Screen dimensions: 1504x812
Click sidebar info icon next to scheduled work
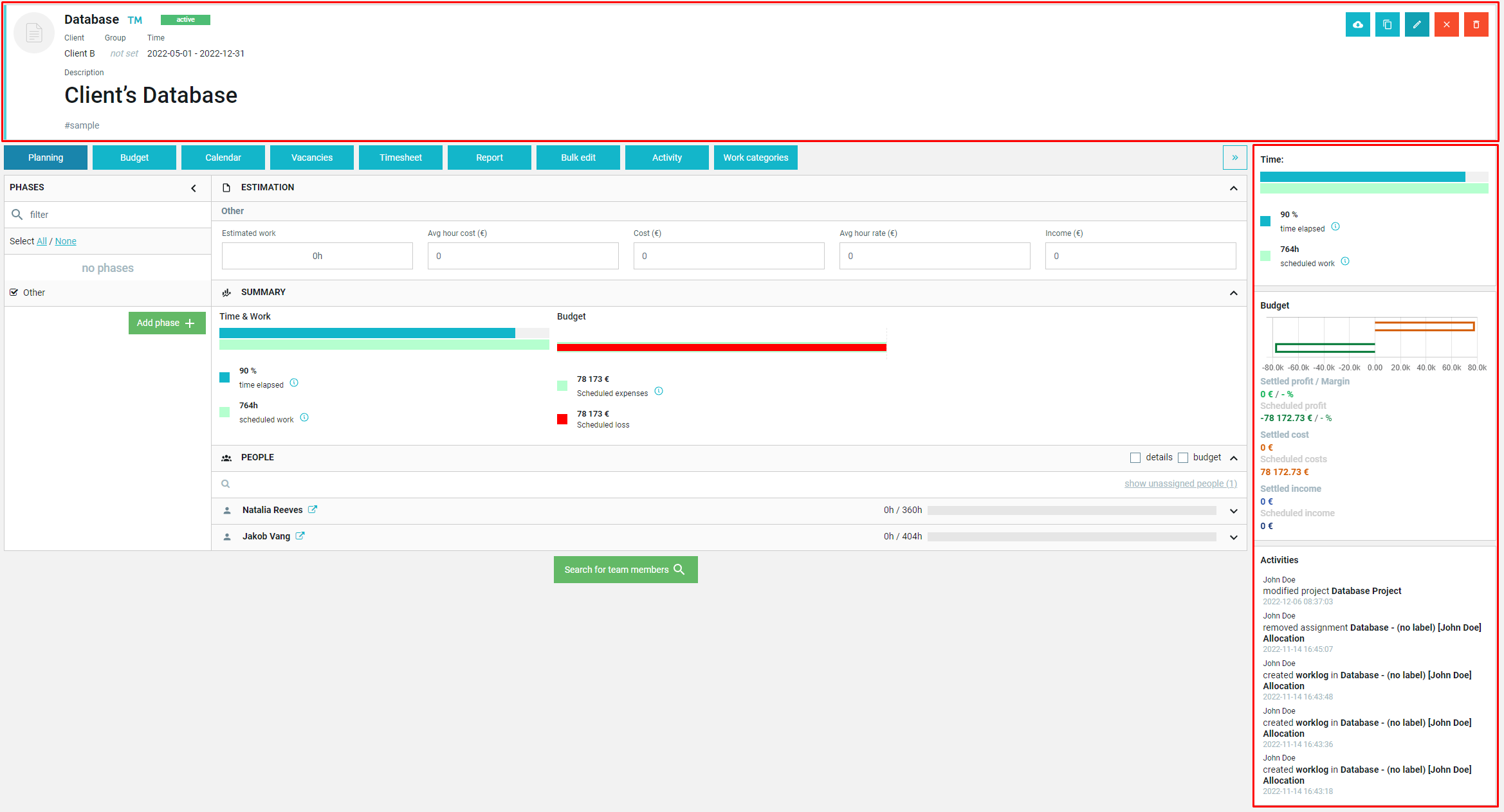pyautogui.click(x=1345, y=262)
